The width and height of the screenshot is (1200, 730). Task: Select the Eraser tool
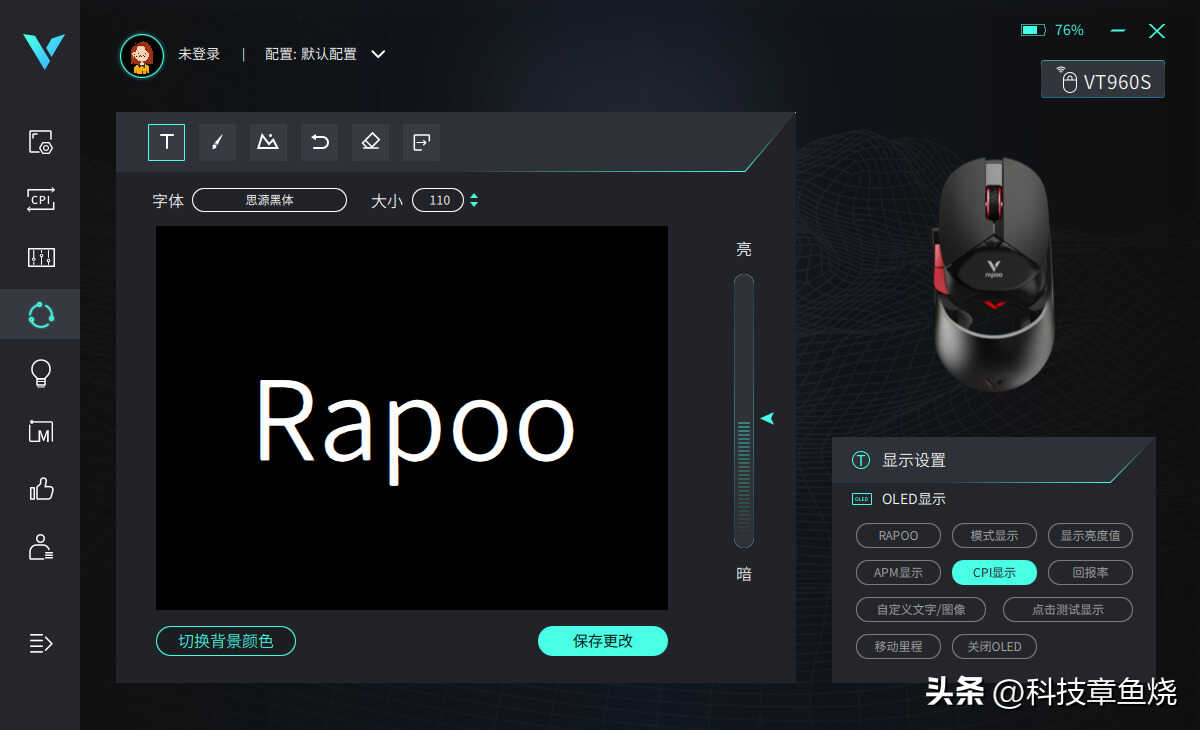pyautogui.click(x=370, y=142)
